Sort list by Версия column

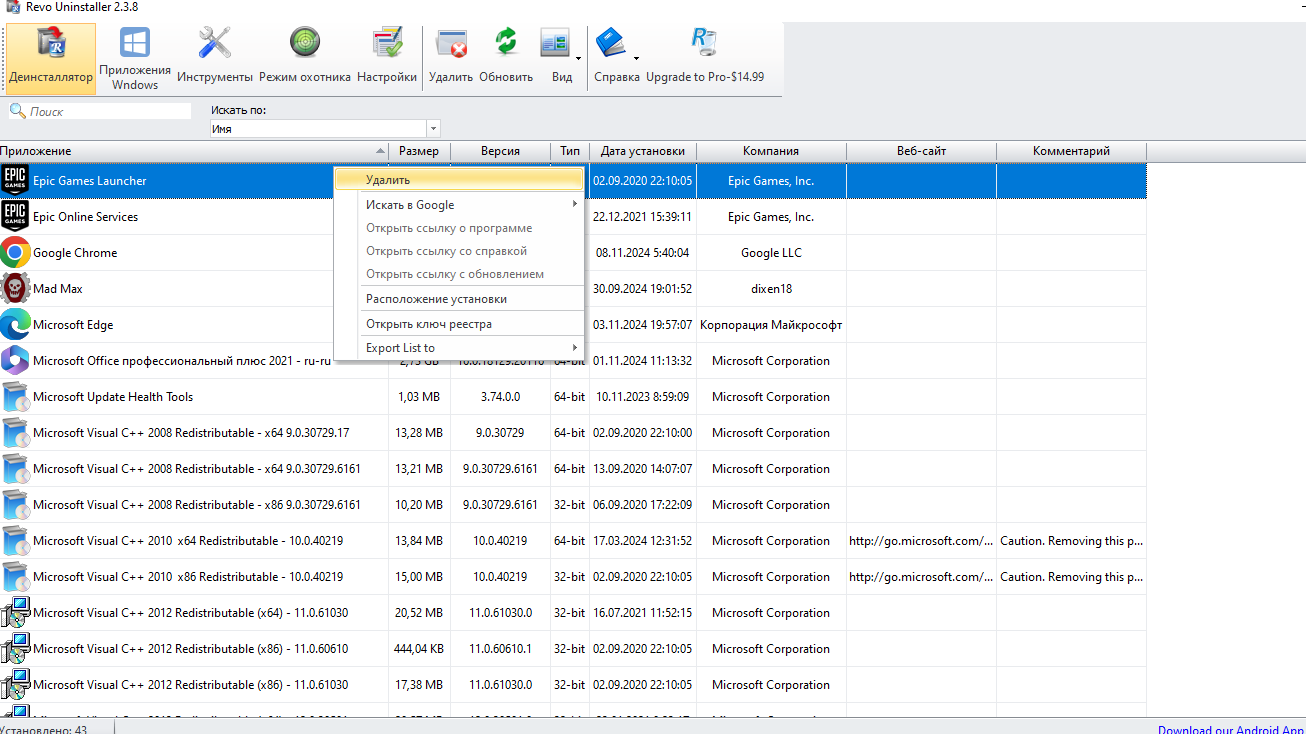500,151
